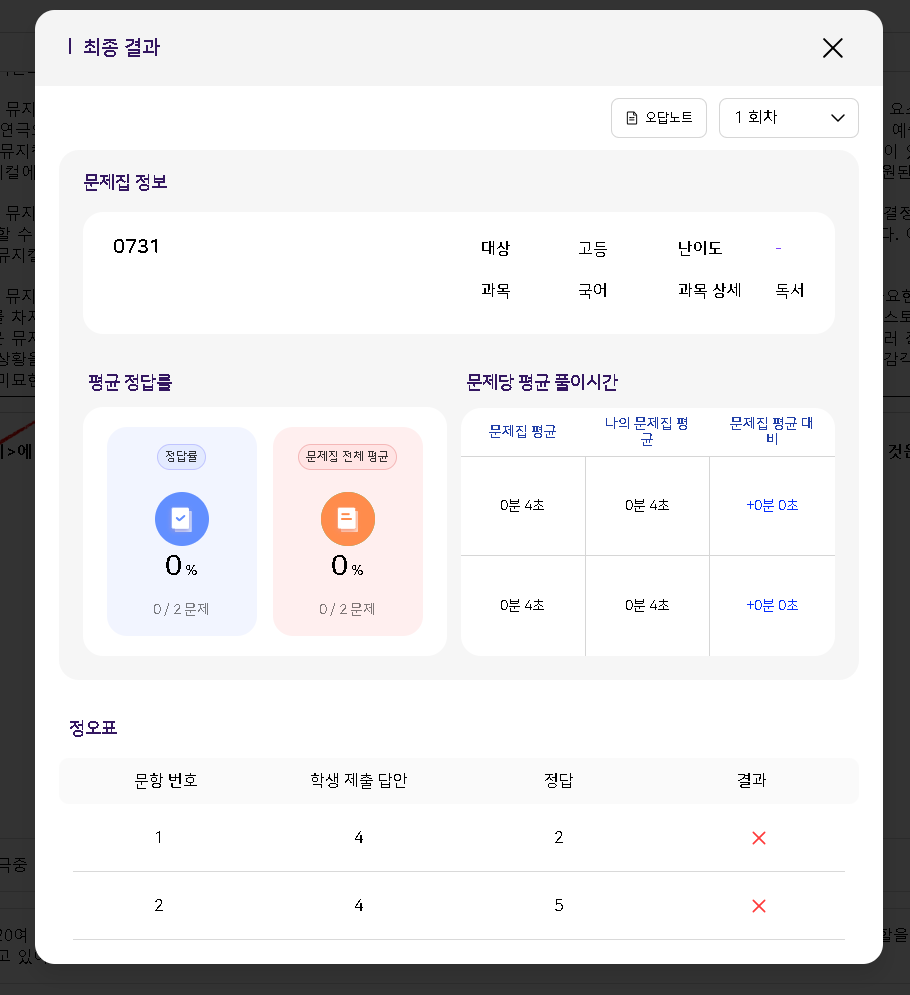Click the orange 문제집 전체 평균 icon
Viewport: 910px width, 995px height.
click(348, 519)
